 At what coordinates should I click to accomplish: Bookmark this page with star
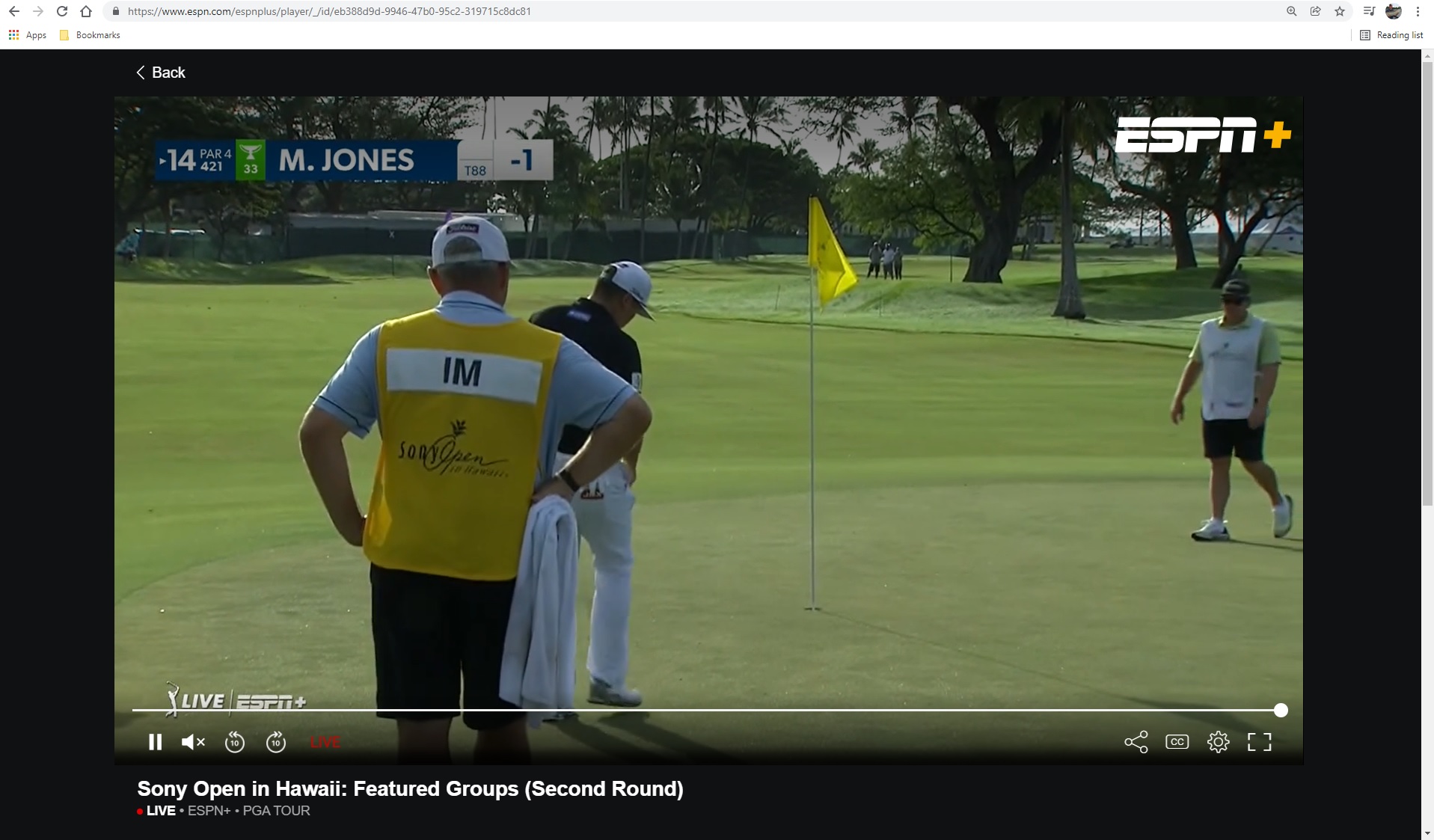coord(1339,11)
